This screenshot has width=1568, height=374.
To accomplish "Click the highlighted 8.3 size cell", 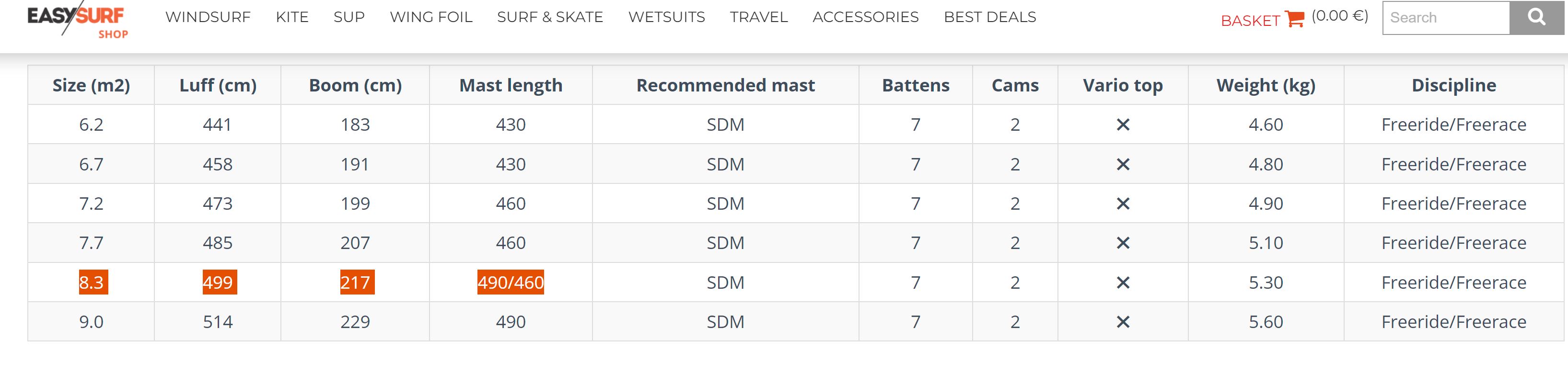I will [x=93, y=282].
